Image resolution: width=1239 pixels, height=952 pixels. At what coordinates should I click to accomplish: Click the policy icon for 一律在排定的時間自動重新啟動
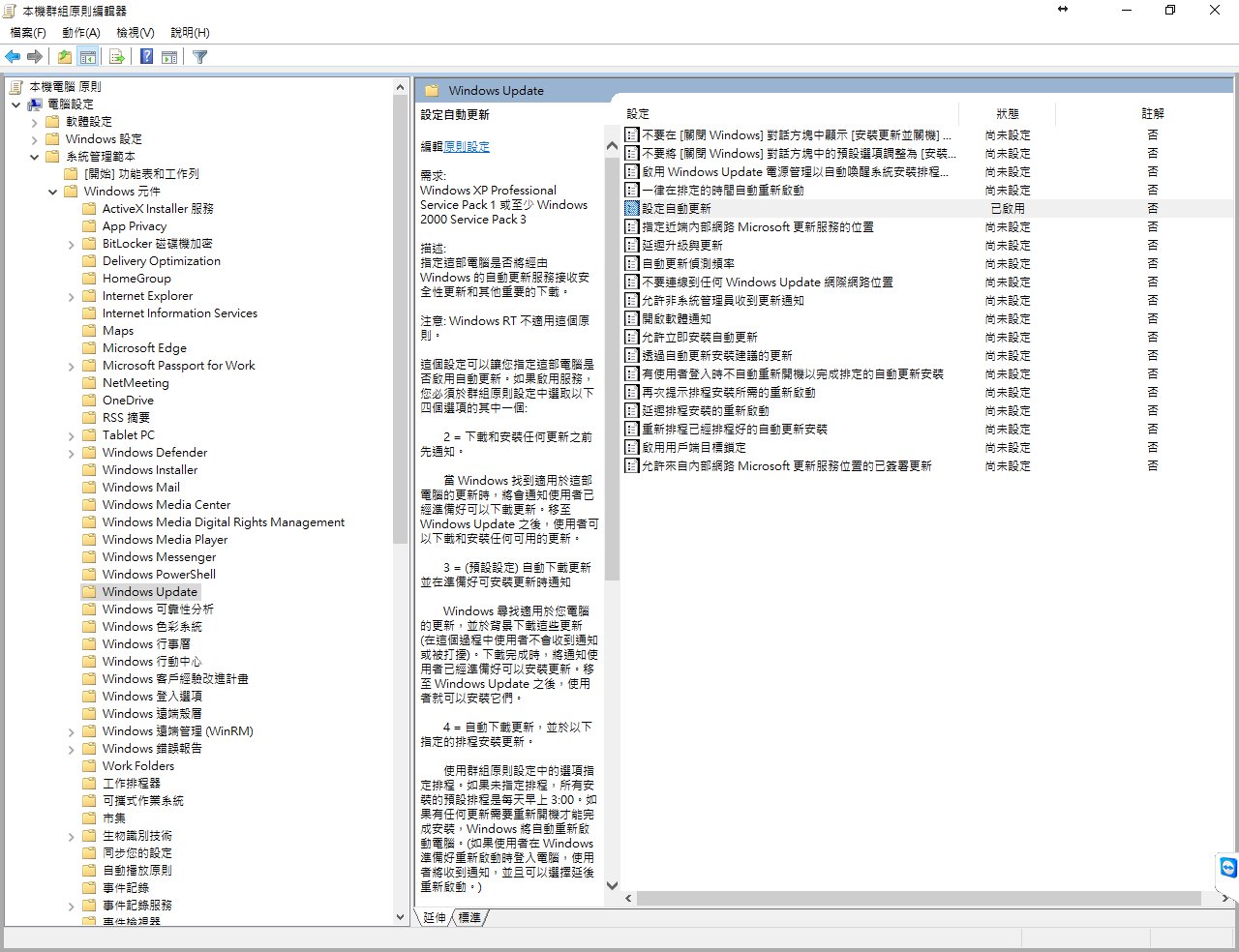pyautogui.click(x=632, y=190)
